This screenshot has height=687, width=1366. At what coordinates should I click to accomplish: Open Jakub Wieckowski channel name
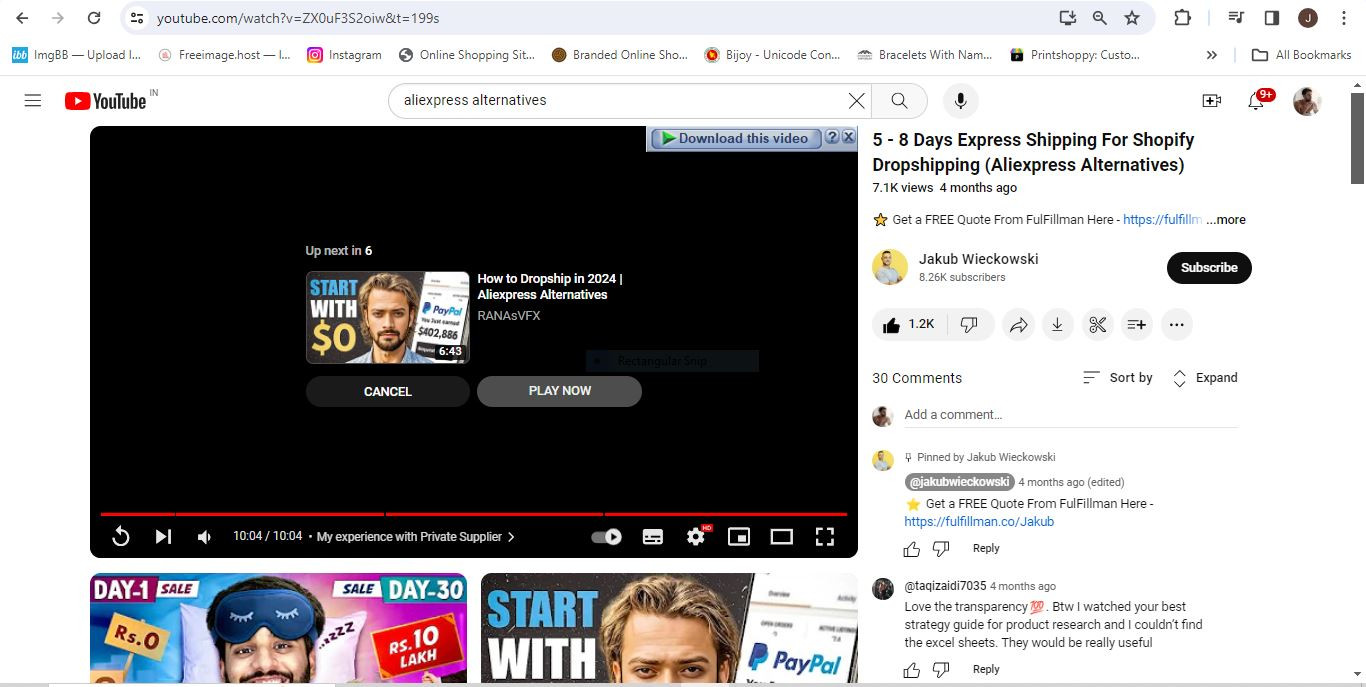tap(978, 259)
